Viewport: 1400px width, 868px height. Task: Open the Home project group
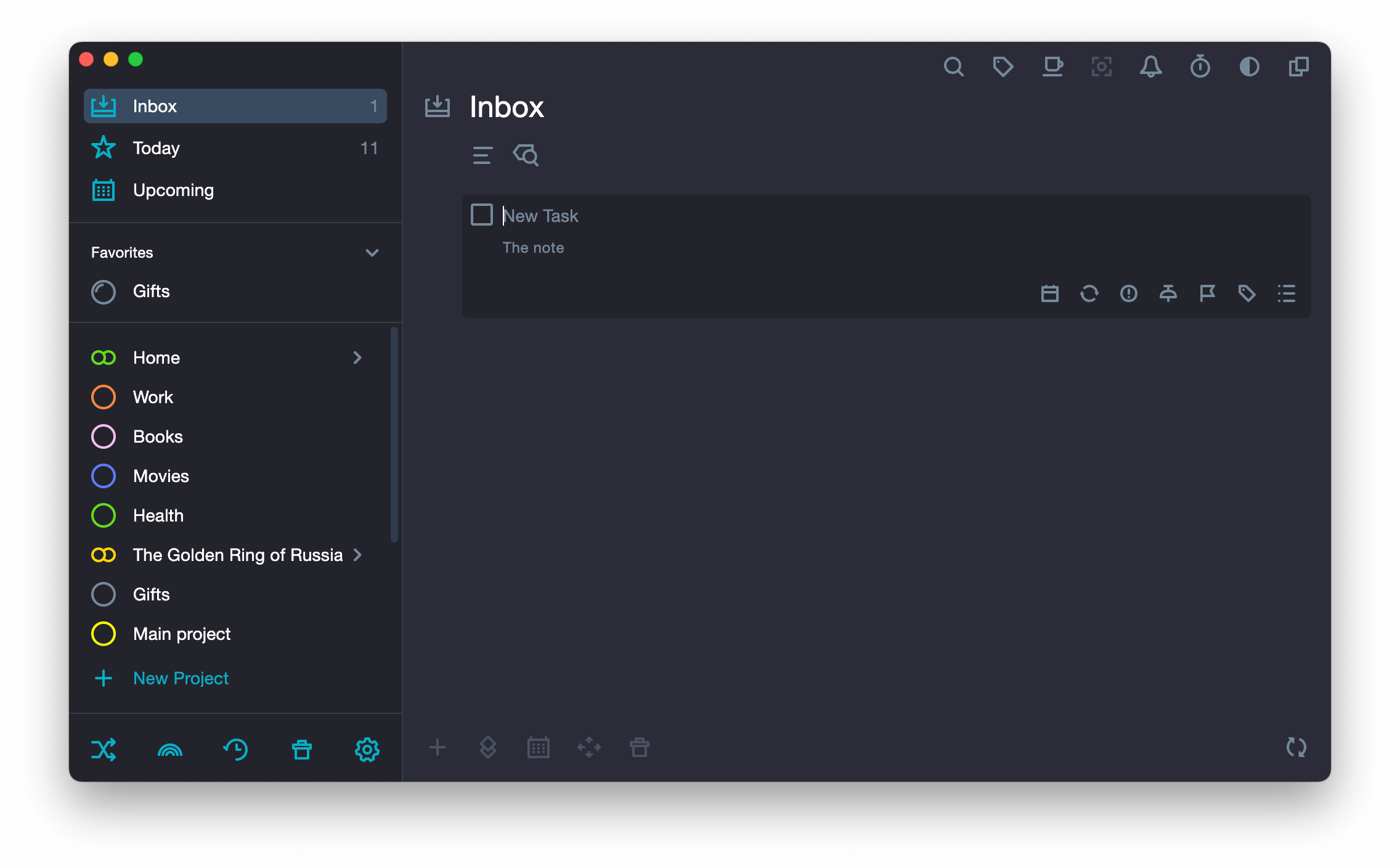[x=157, y=358]
